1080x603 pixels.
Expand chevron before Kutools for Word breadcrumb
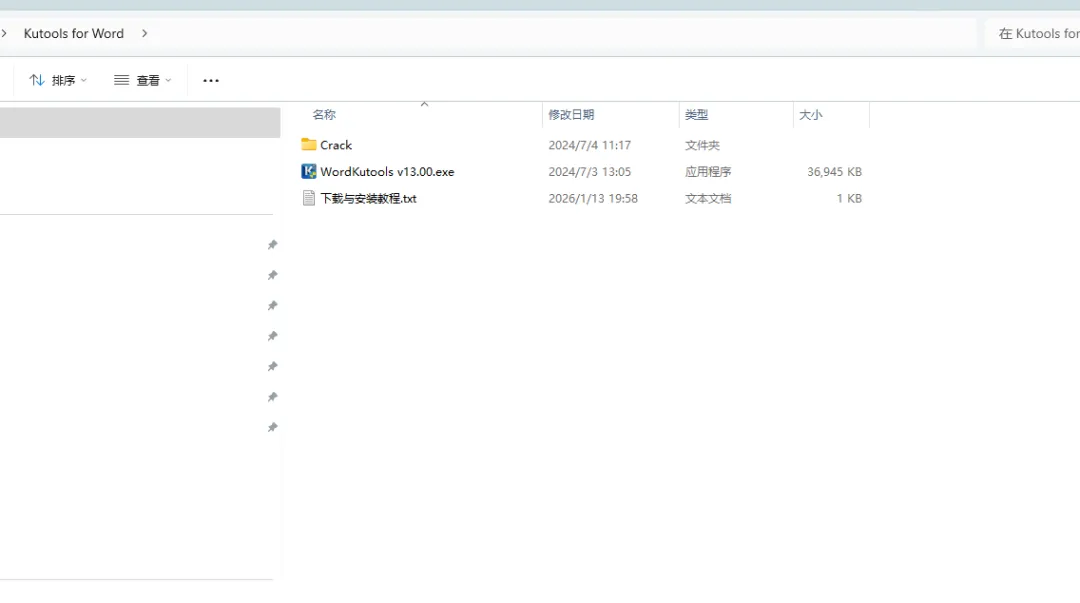point(4,33)
